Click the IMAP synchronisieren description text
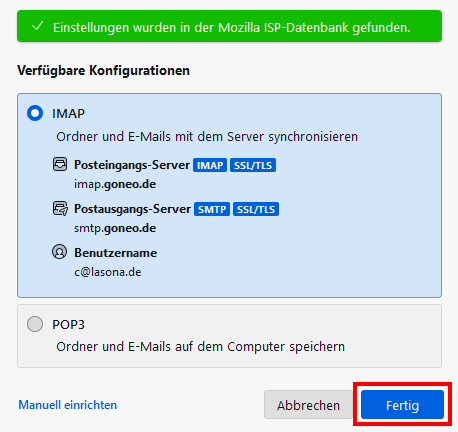Viewport: 458px width, 432px height. [207, 137]
